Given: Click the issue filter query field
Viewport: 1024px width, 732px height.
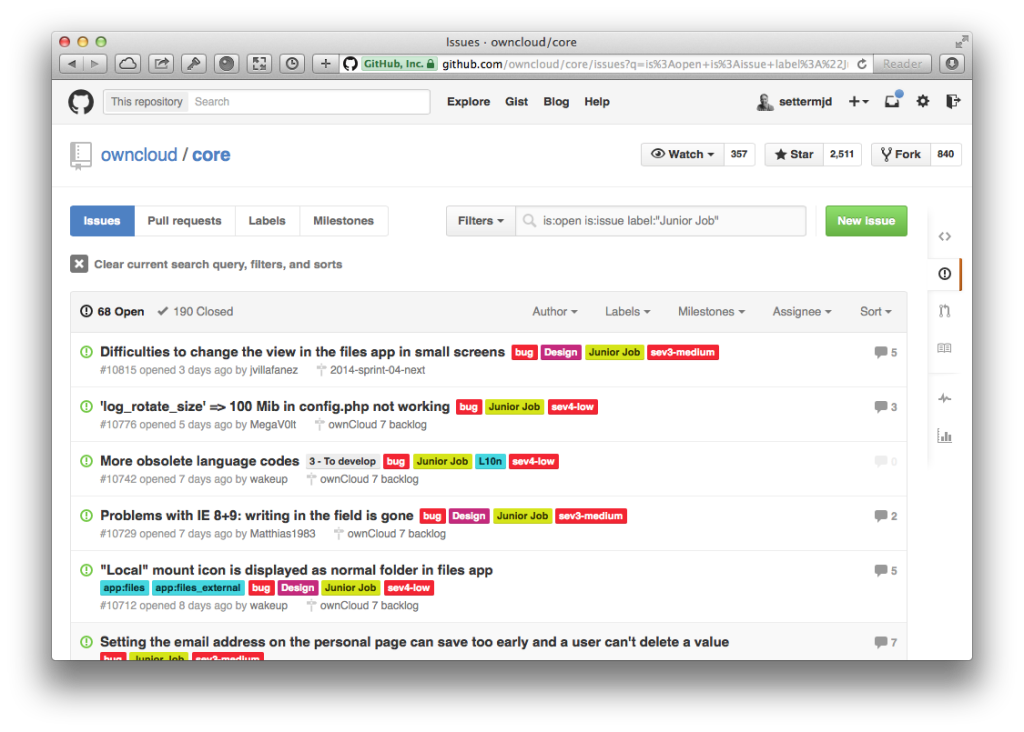Looking at the screenshot, I should pos(661,221).
